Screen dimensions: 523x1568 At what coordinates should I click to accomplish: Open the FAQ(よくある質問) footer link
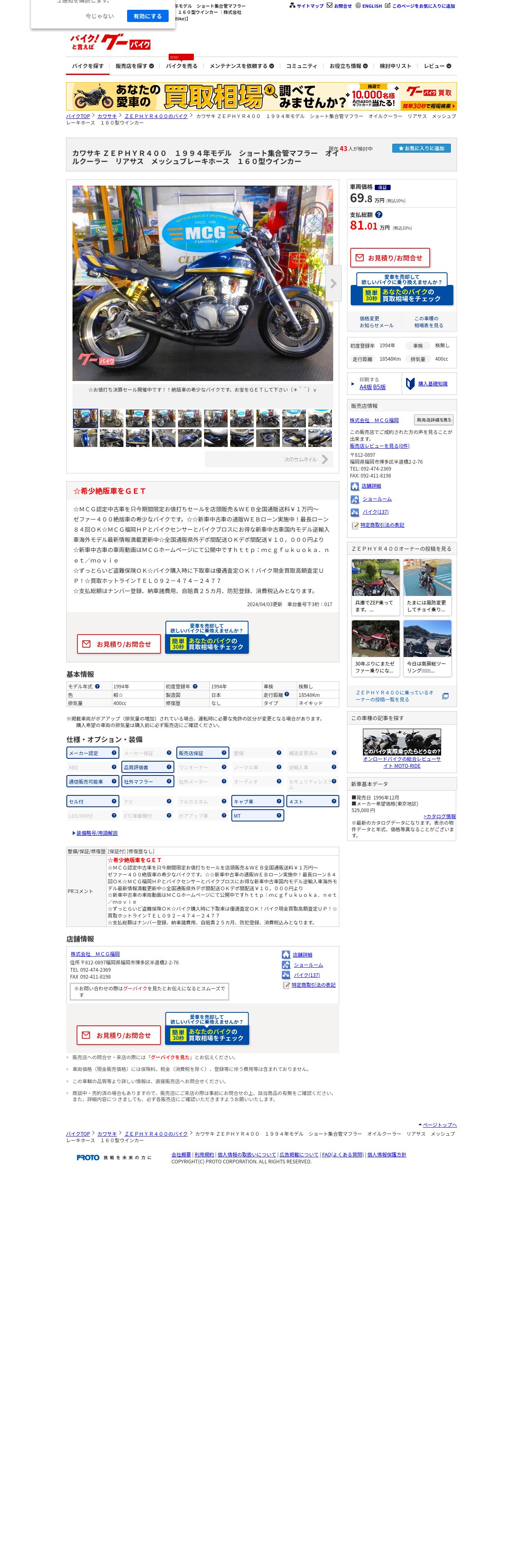[342, 1154]
